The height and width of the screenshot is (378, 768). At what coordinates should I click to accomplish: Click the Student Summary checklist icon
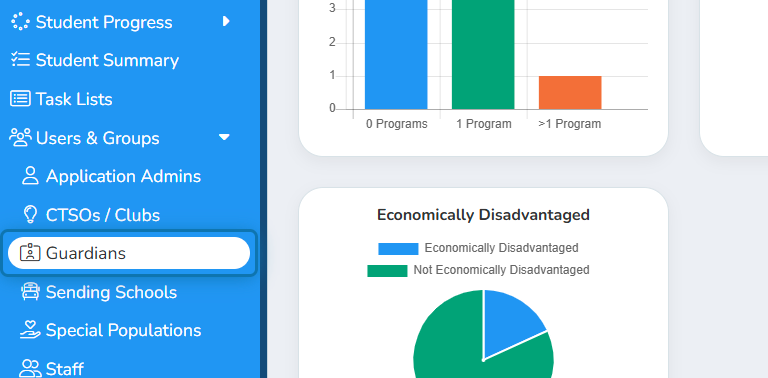21,60
